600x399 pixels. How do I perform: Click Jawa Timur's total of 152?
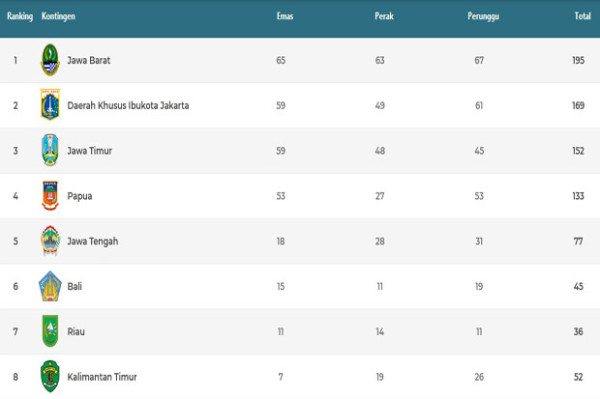click(x=579, y=151)
